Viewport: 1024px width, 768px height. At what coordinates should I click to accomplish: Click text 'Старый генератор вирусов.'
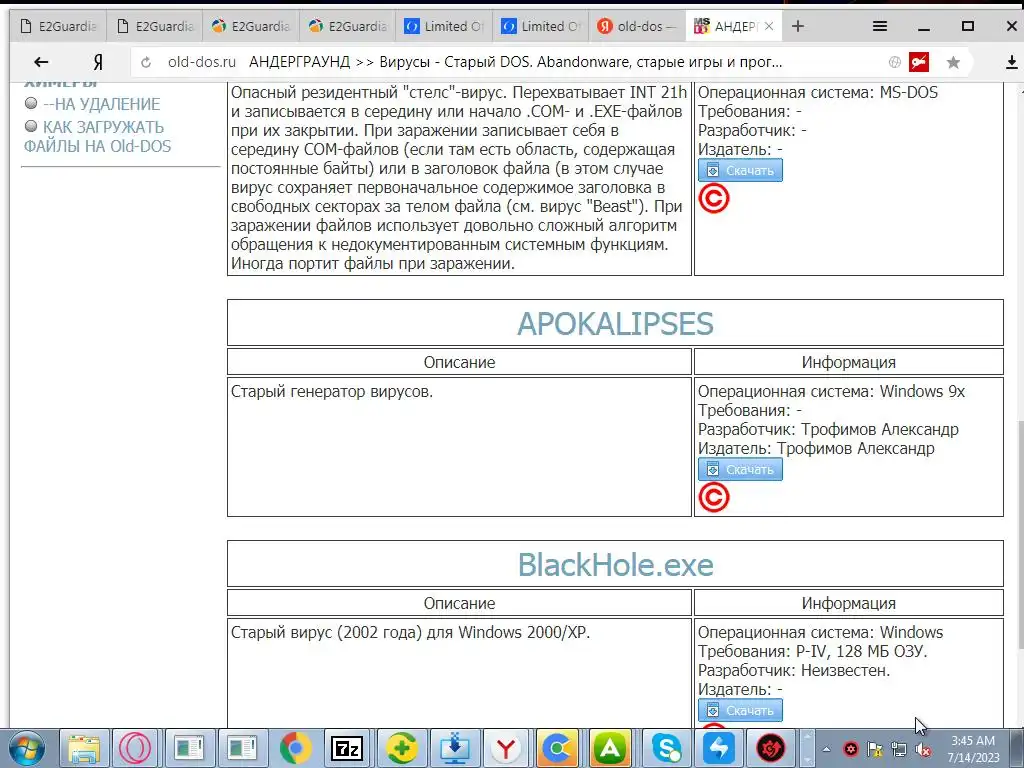pyautogui.click(x=332, y=391)
